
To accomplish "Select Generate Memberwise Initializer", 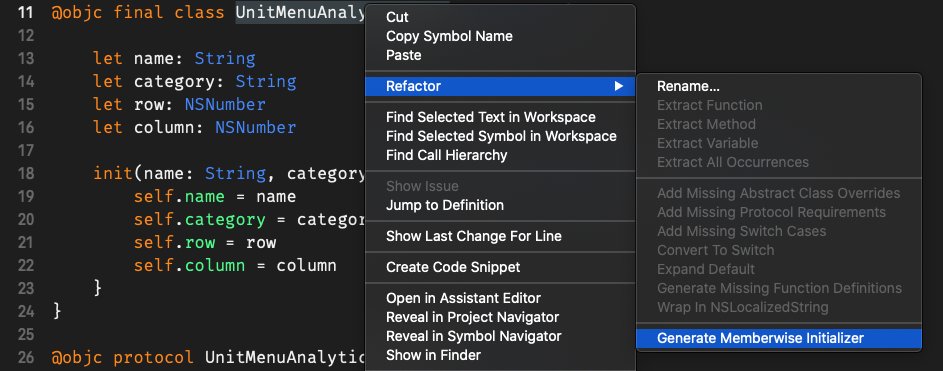I will coord(779,338).
